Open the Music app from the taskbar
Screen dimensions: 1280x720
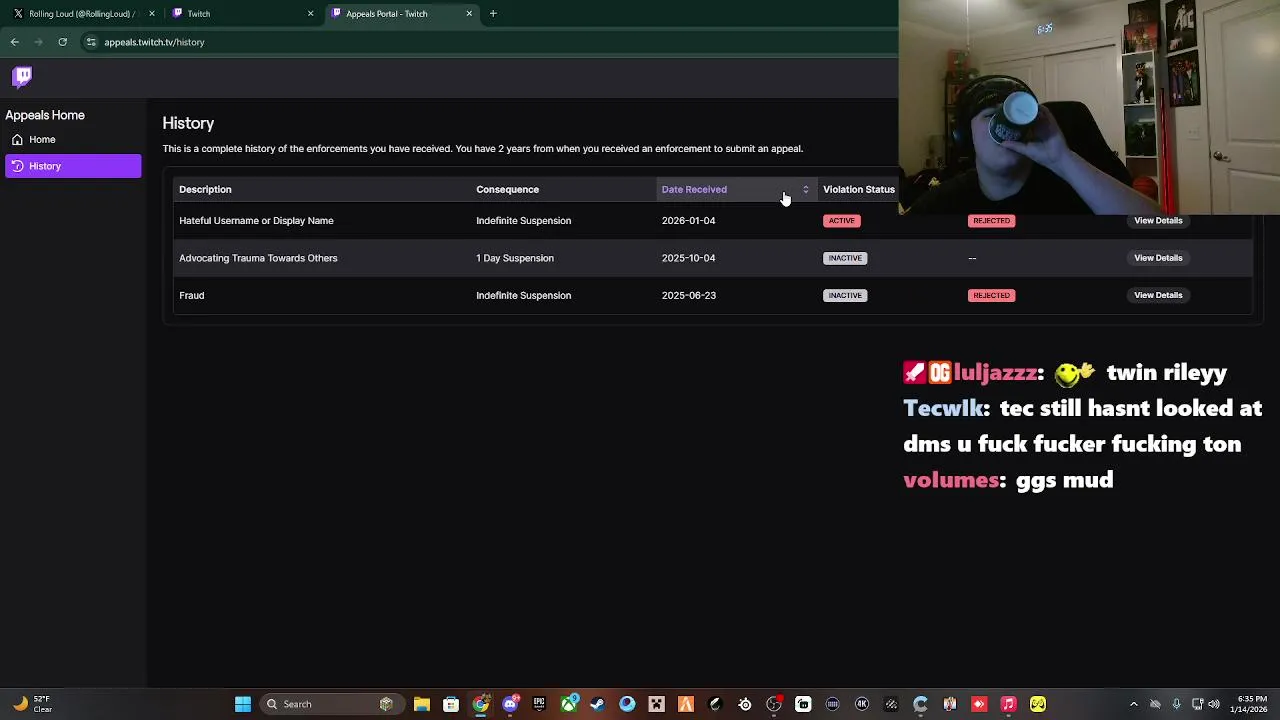point(1008,704)
